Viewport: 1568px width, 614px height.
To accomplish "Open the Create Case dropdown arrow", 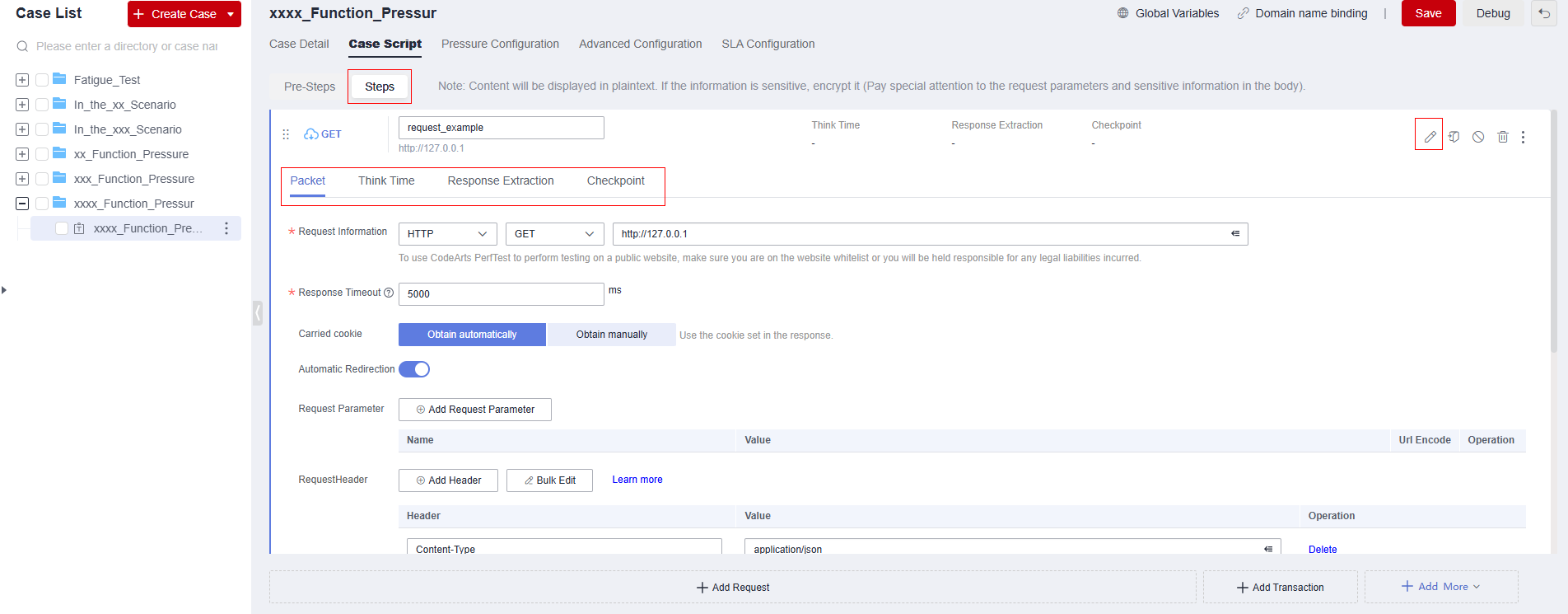I will [x=231, y=14].
